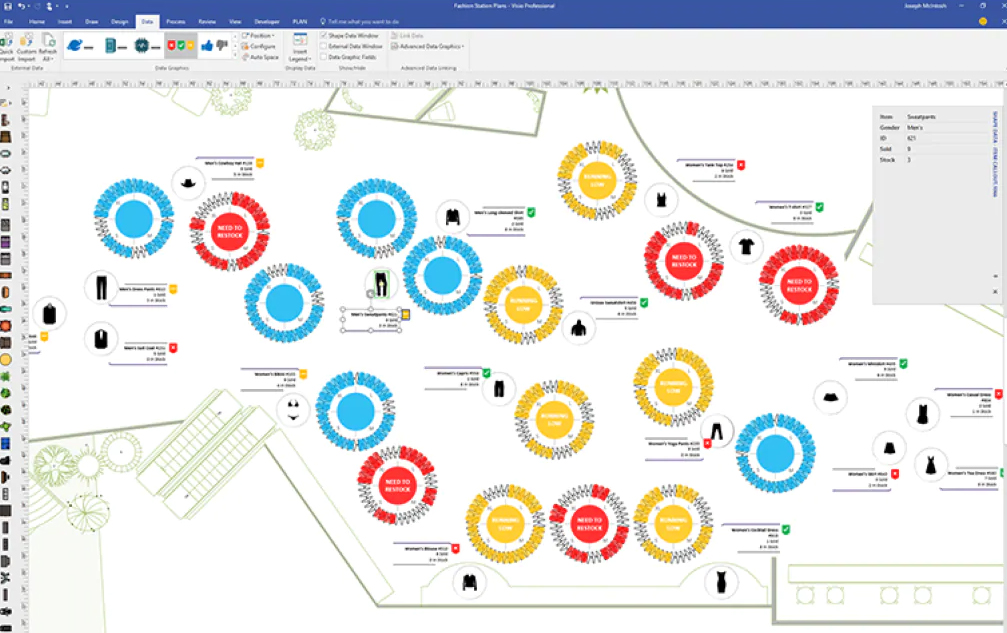Close the Shape Data panel
This screenshot has width=1007, height=633.
click(x=995, y=291)
